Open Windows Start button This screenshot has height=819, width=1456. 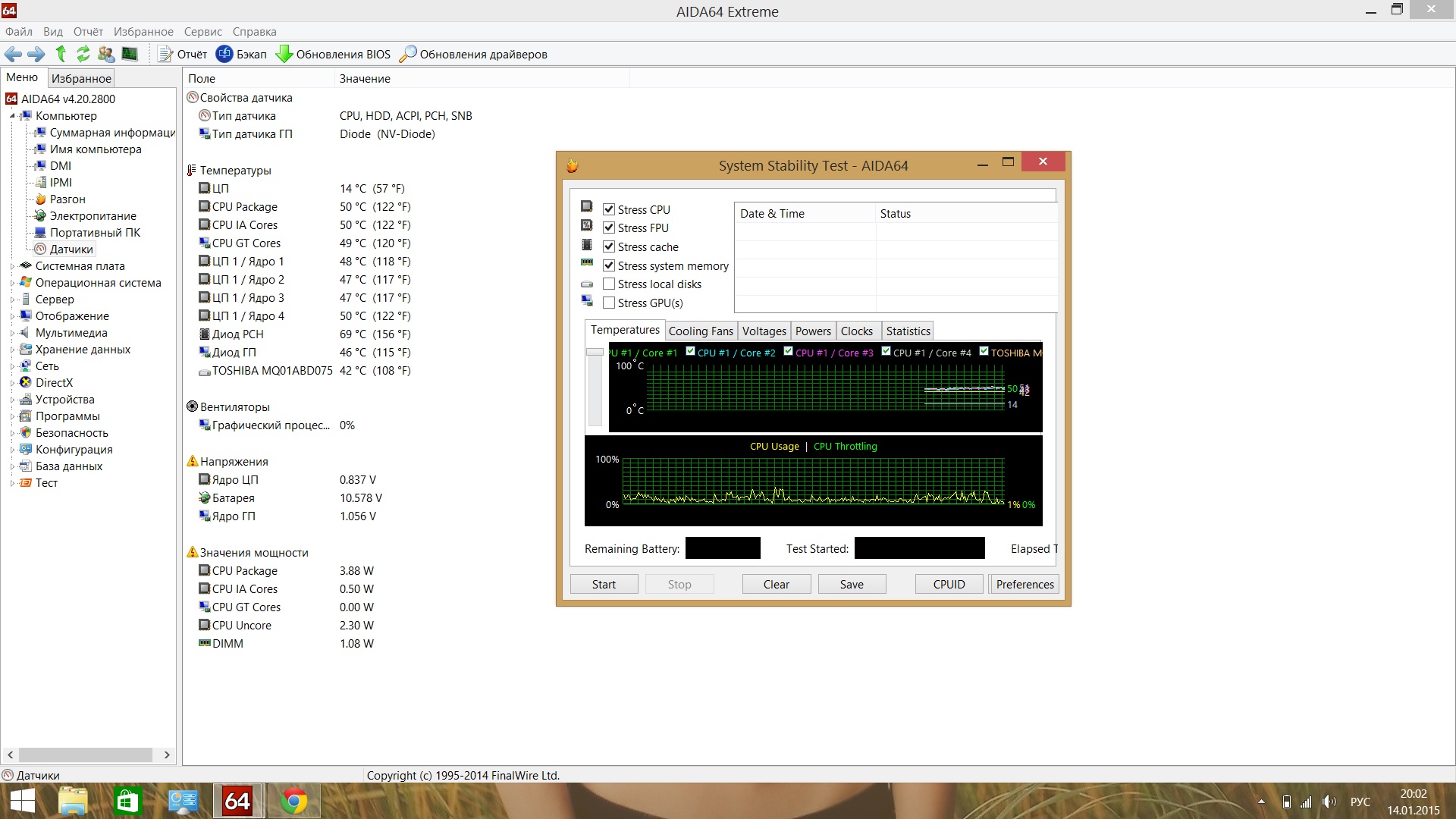(x=22, y=802)
